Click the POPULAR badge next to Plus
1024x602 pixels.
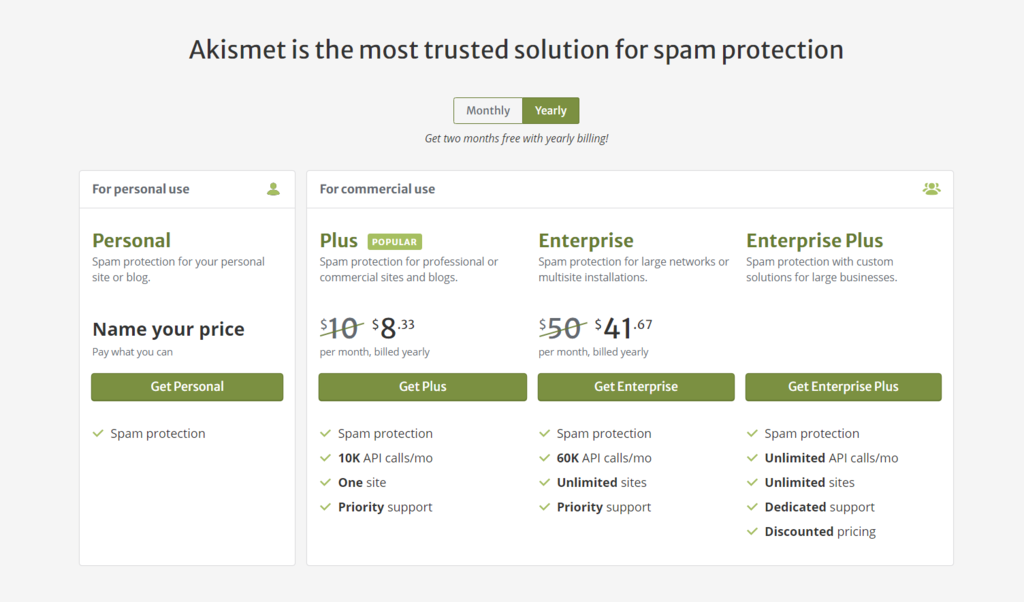click(395, 242)
